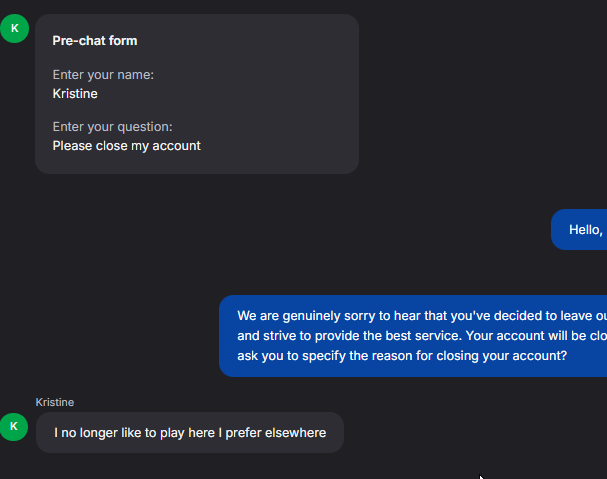Click the name value Kristine in the form
607x479 pixels.
pyautogui.click(x=75, y=94)
